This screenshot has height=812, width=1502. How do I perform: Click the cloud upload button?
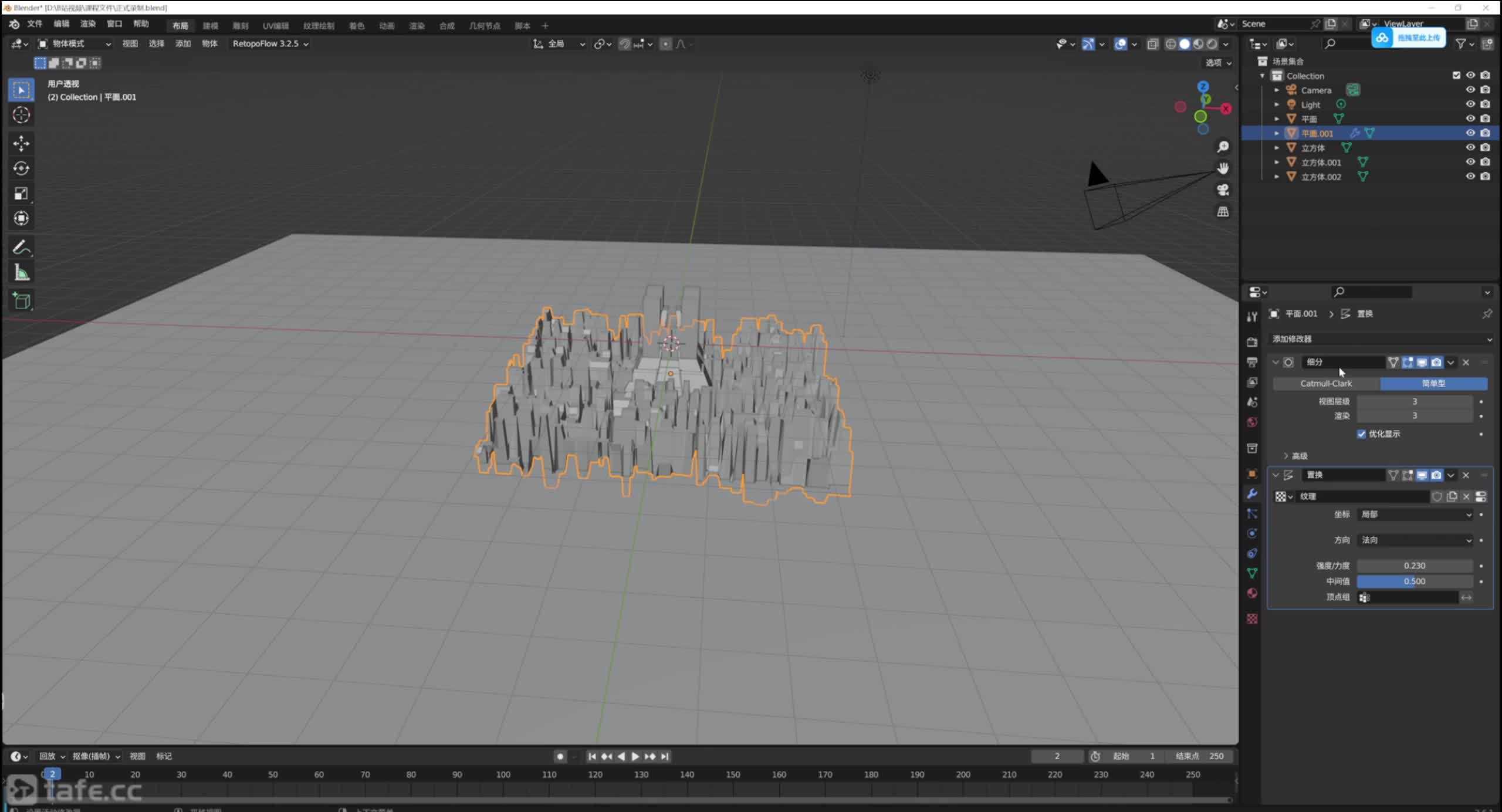point(1408,38)
